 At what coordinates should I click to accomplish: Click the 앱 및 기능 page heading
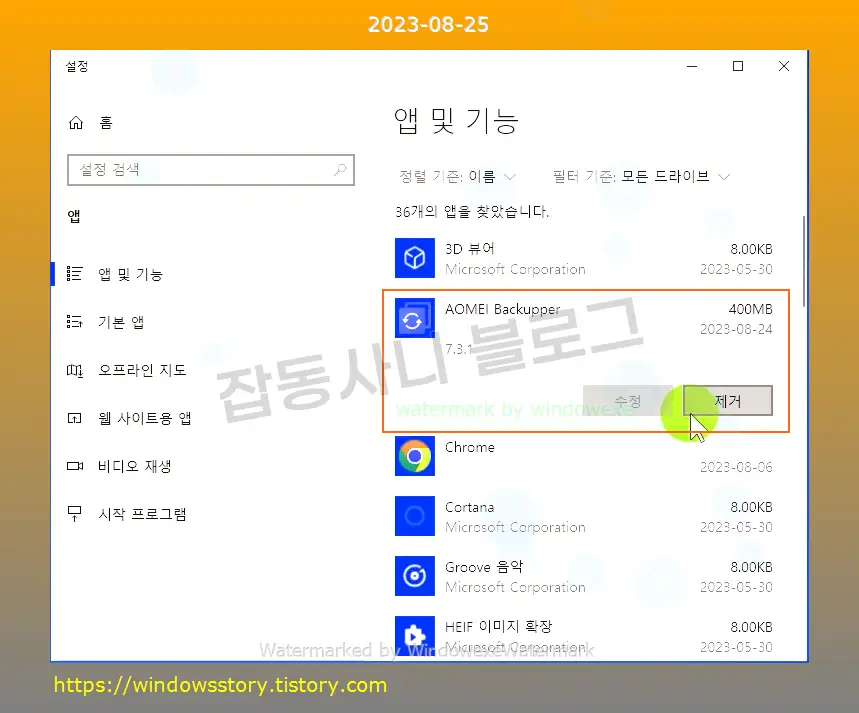click(x=456, y=121)
